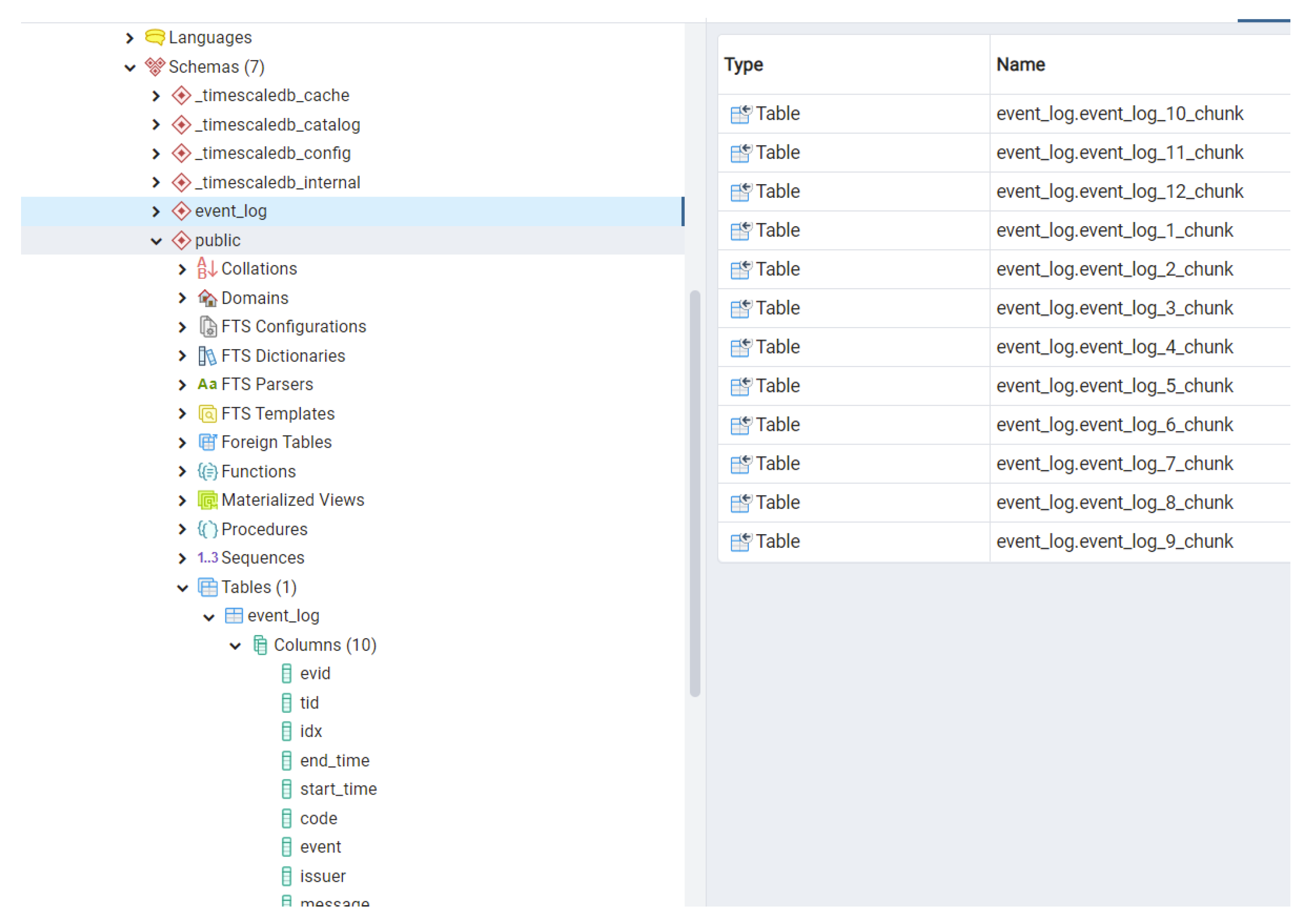Click the Sequences 1..3 icon
The image size is (1316, 923).
coord(207,557)
